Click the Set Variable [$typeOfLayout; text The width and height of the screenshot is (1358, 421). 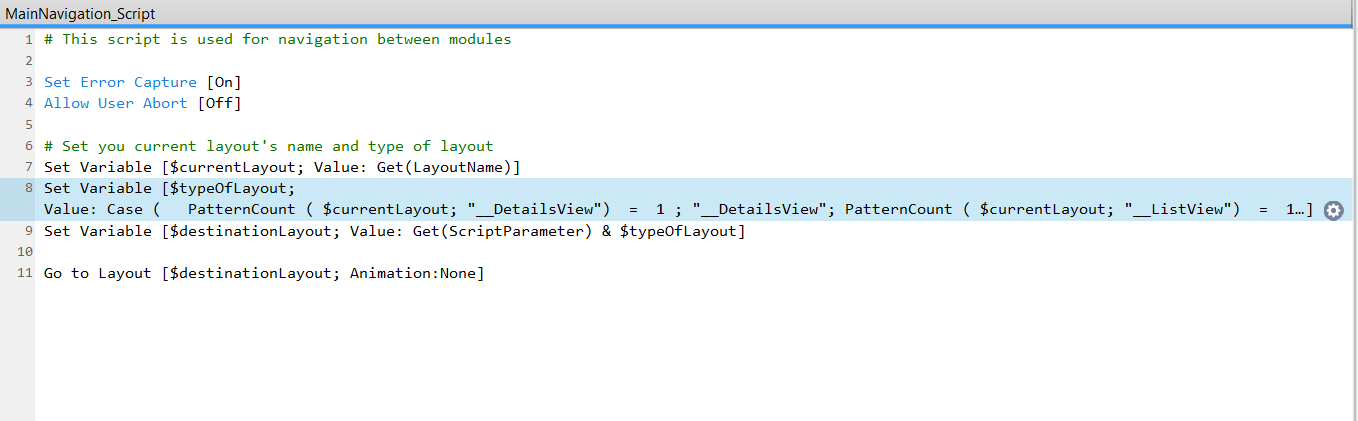[170, 188]
